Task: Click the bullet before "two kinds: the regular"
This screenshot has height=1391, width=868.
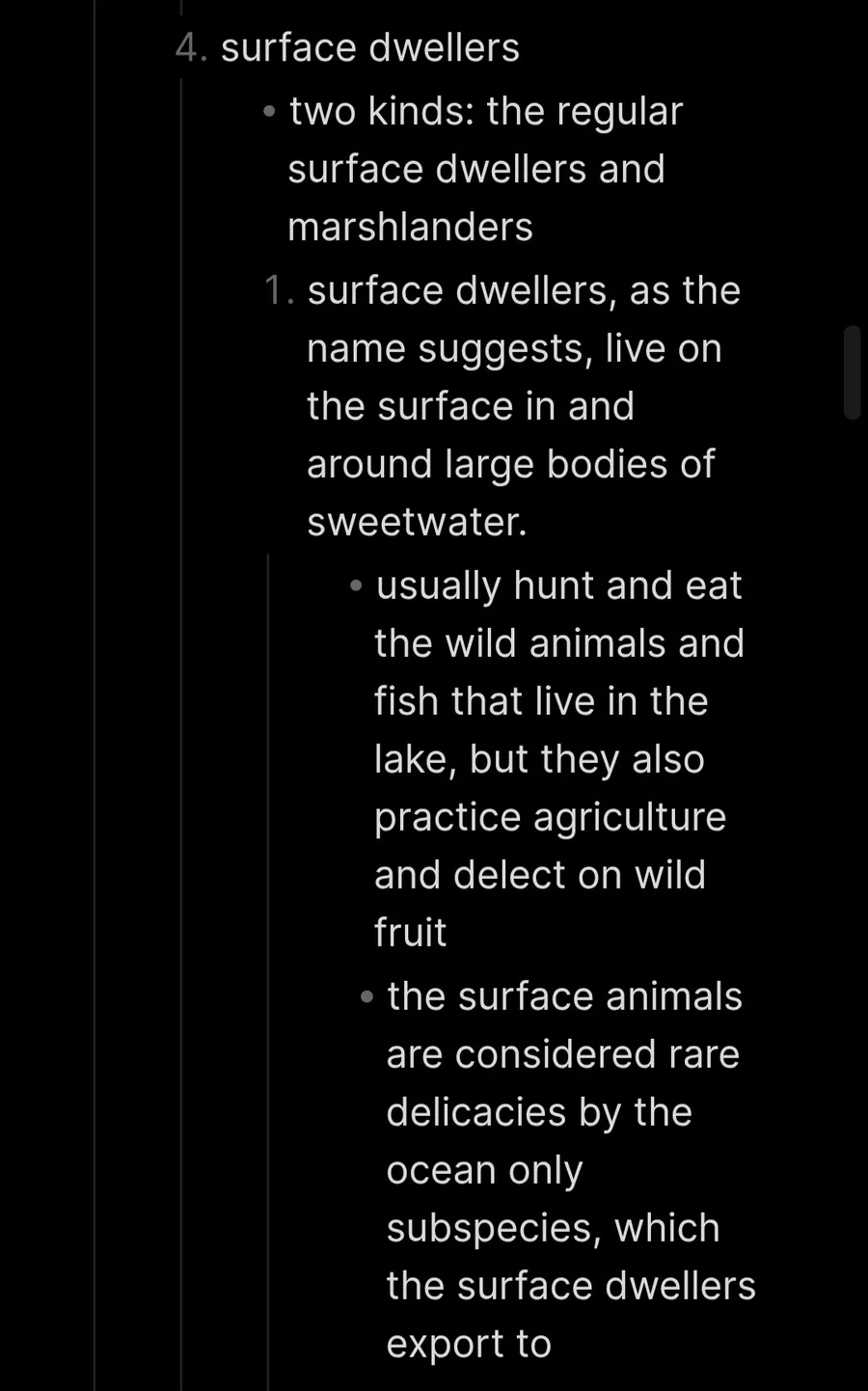Action: (269, 112)
